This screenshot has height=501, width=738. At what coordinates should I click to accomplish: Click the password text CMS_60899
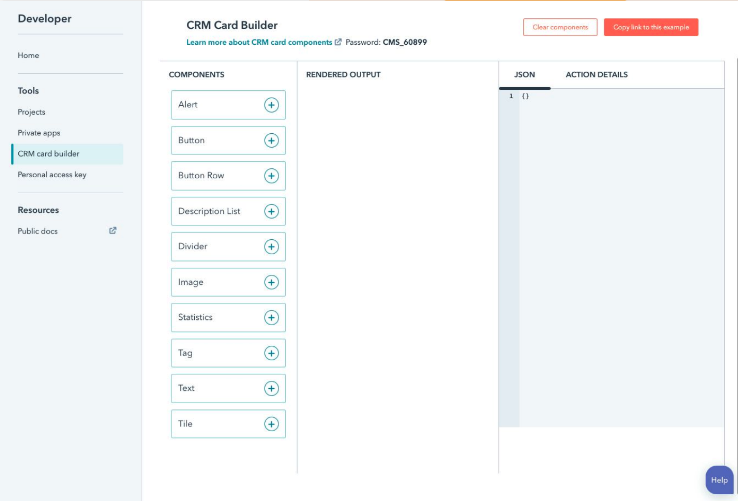click(x=405, y=42)
